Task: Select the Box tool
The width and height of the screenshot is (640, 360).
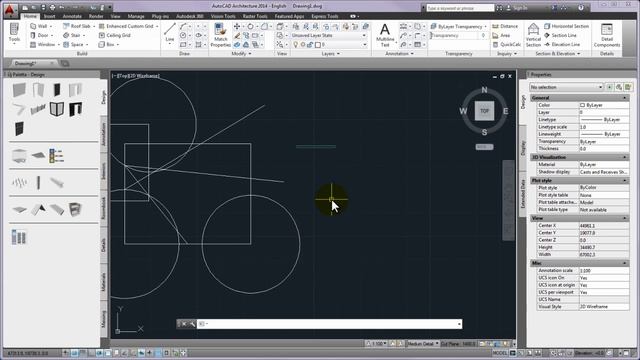Action: (x=107, y=44)
